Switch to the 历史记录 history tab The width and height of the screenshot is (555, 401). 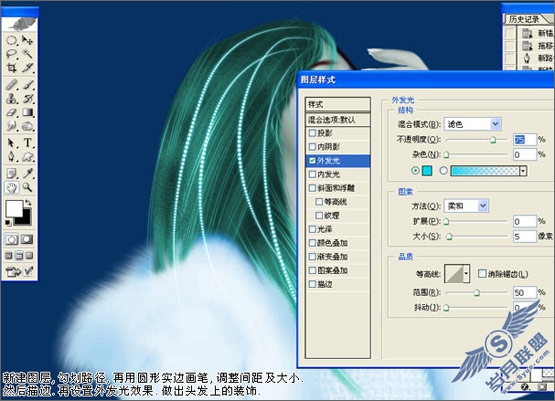coord(524,19)
